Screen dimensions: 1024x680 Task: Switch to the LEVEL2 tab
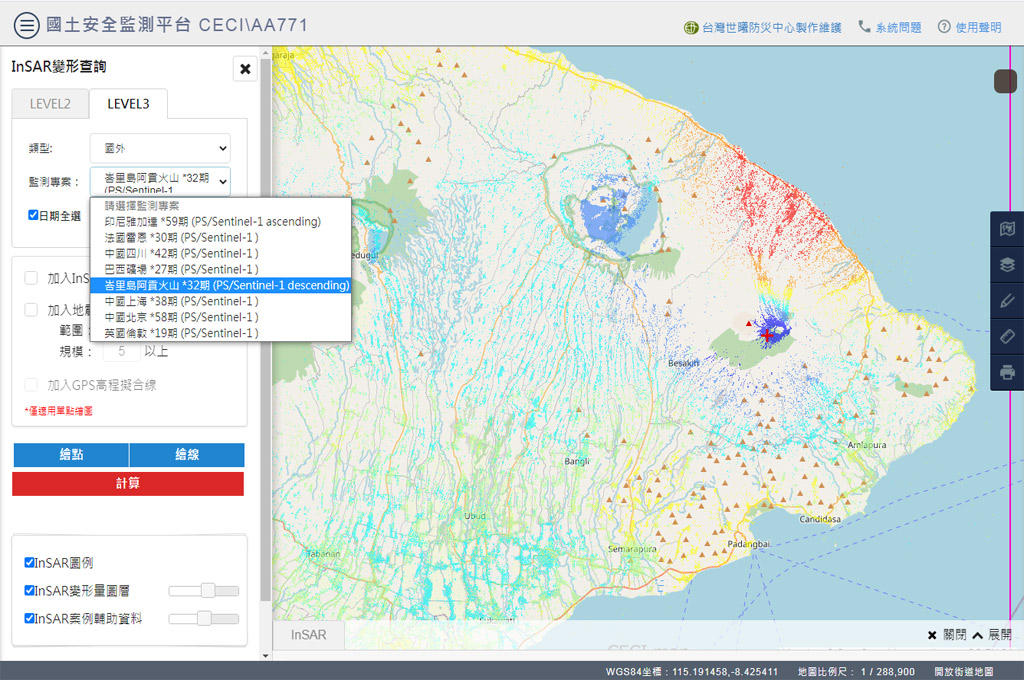[x=50, y=104]
